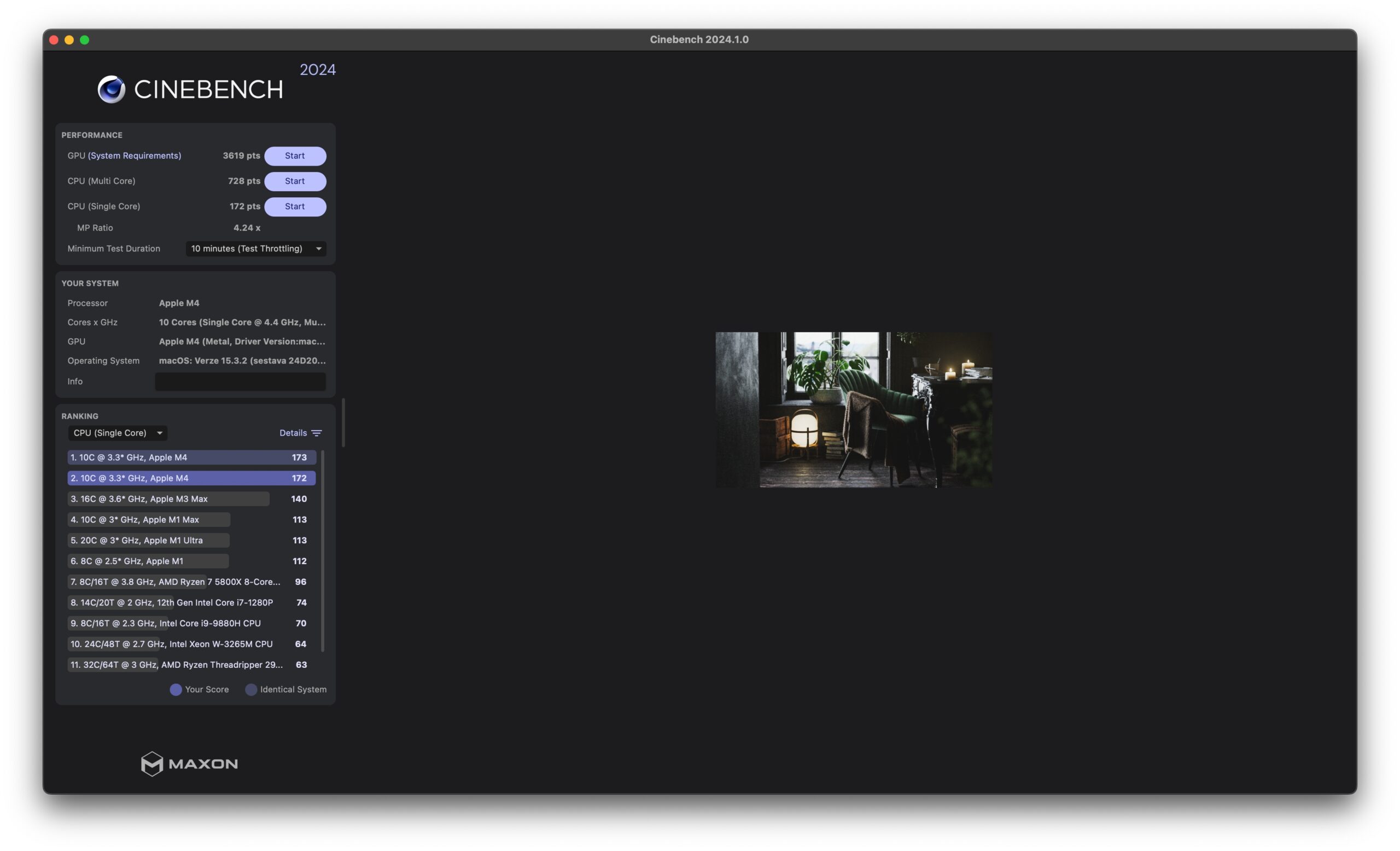Click the Your Score legend dot

pos(176,689)
